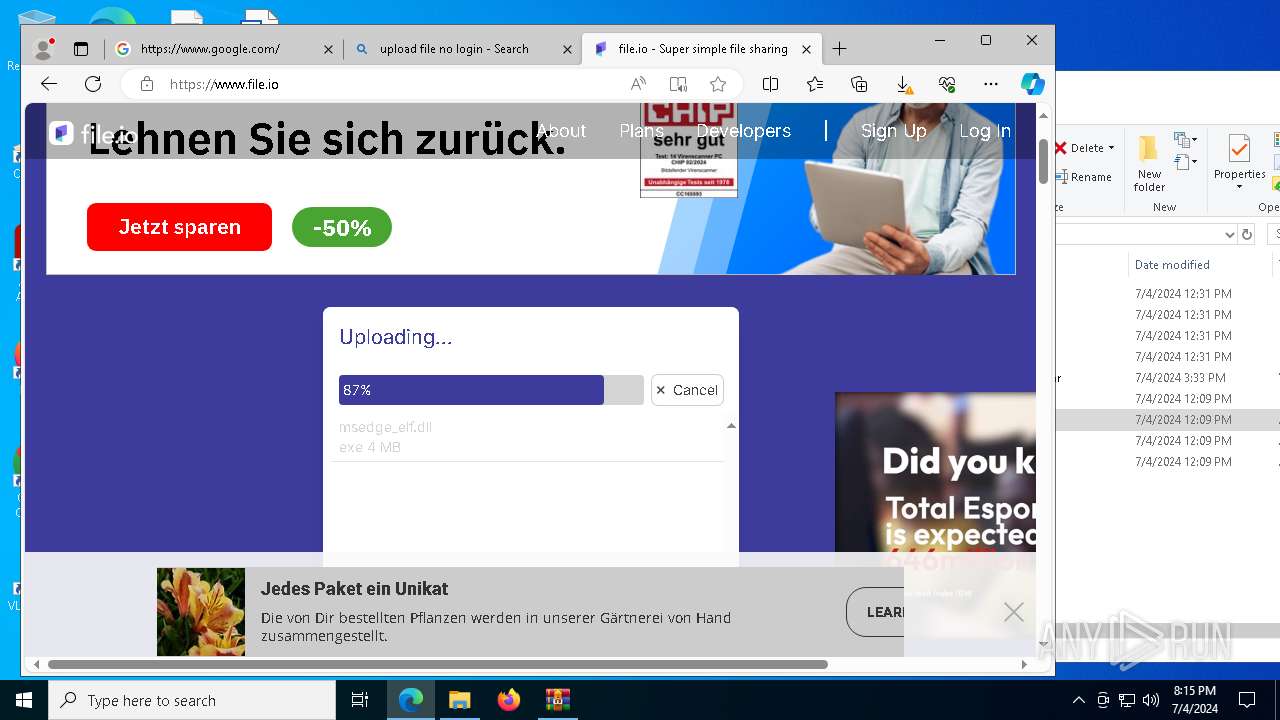Click the -50% green badge

[342, 228]
